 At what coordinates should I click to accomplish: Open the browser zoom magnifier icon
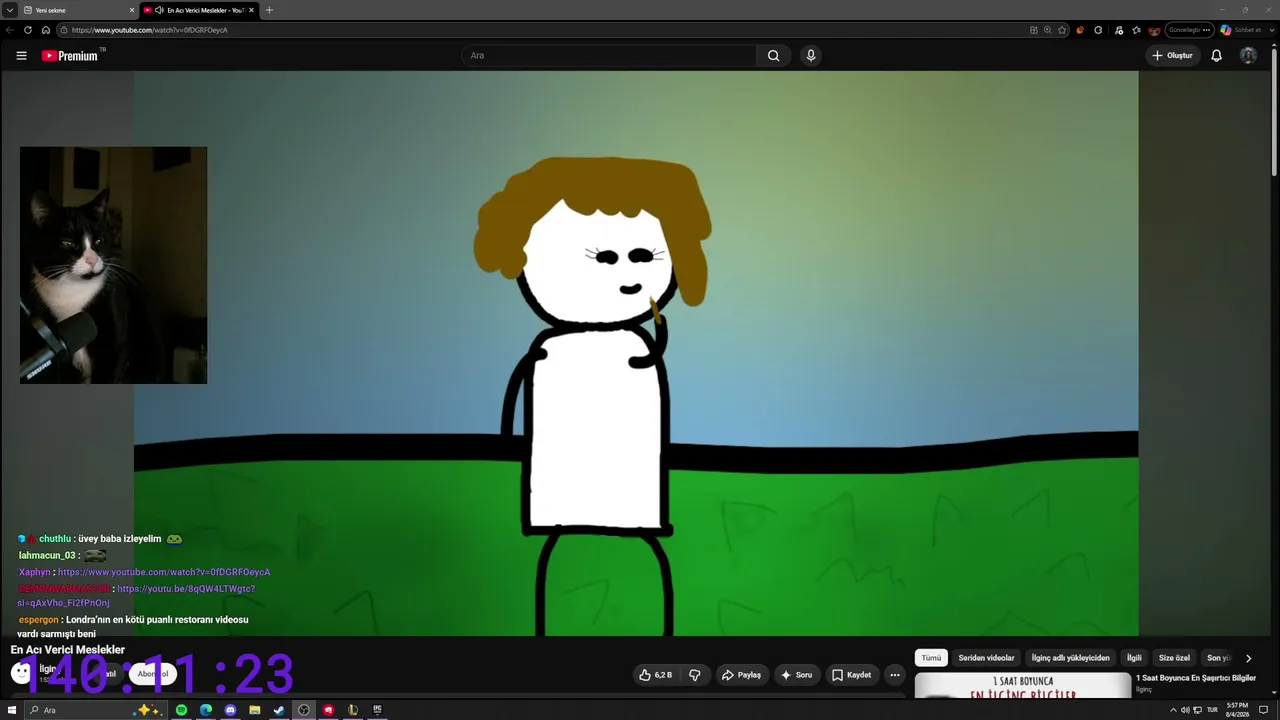[x=1047, y=30]
